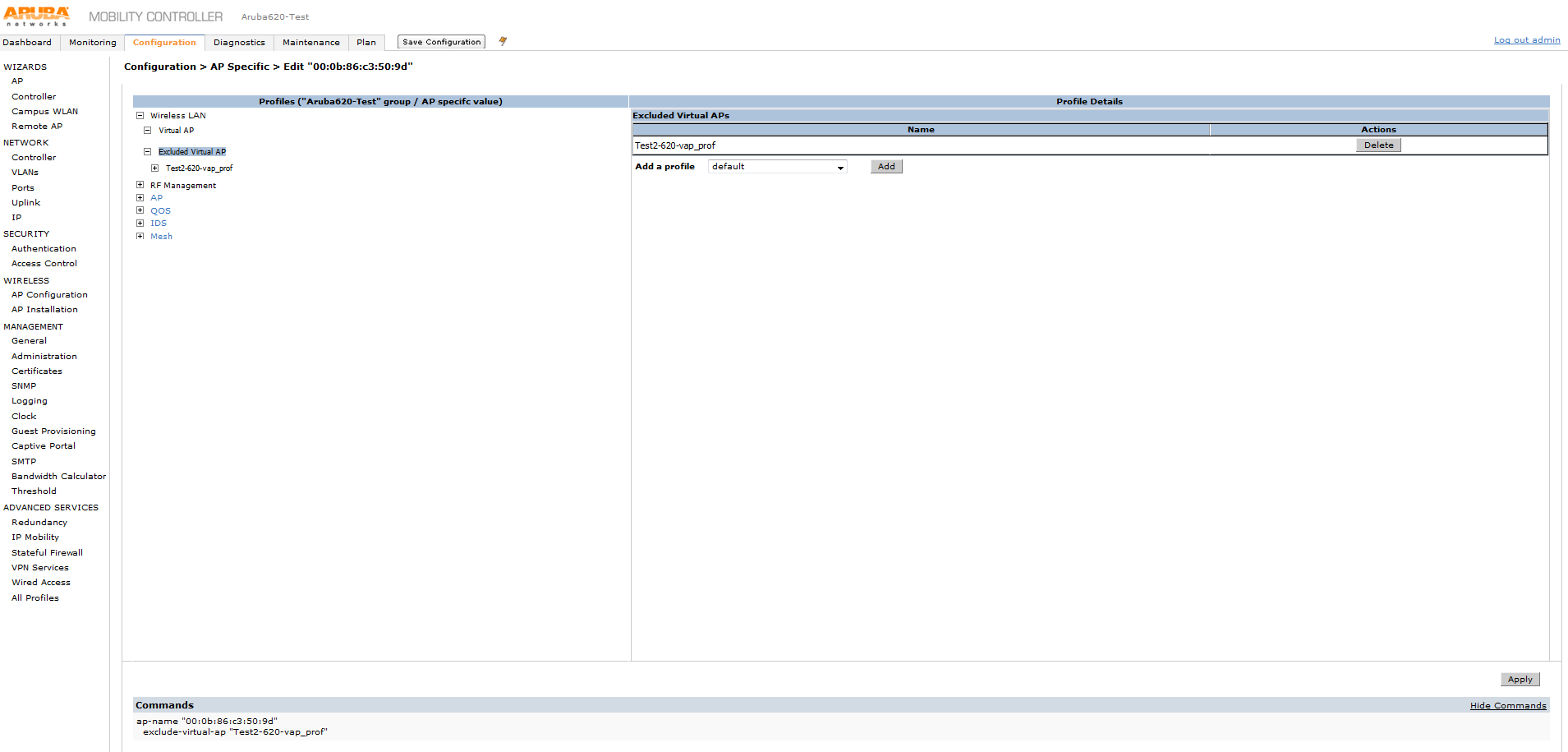Collapse the Virtual AP tree node
The width and height of the screenshot is (1568, 752).
click(148, 131)
